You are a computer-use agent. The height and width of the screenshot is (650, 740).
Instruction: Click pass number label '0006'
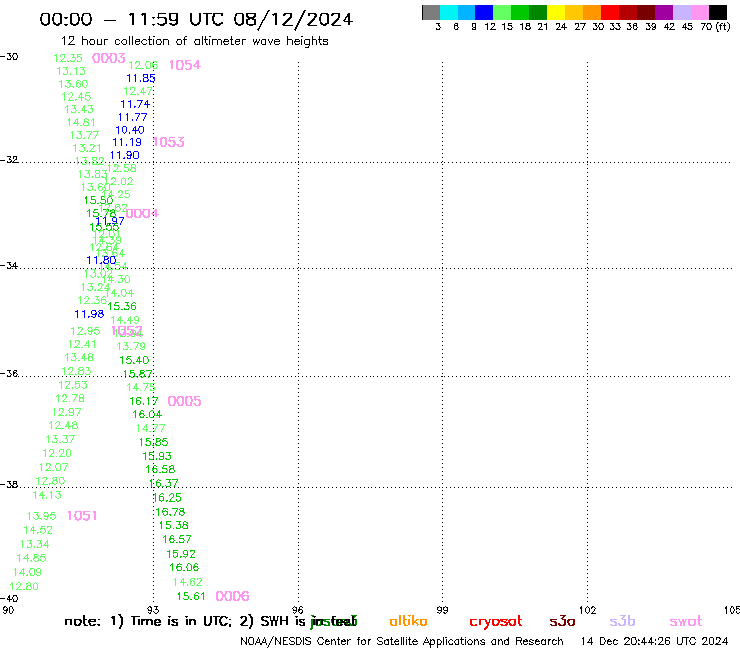pyautogui.click(x=232, y=596)
